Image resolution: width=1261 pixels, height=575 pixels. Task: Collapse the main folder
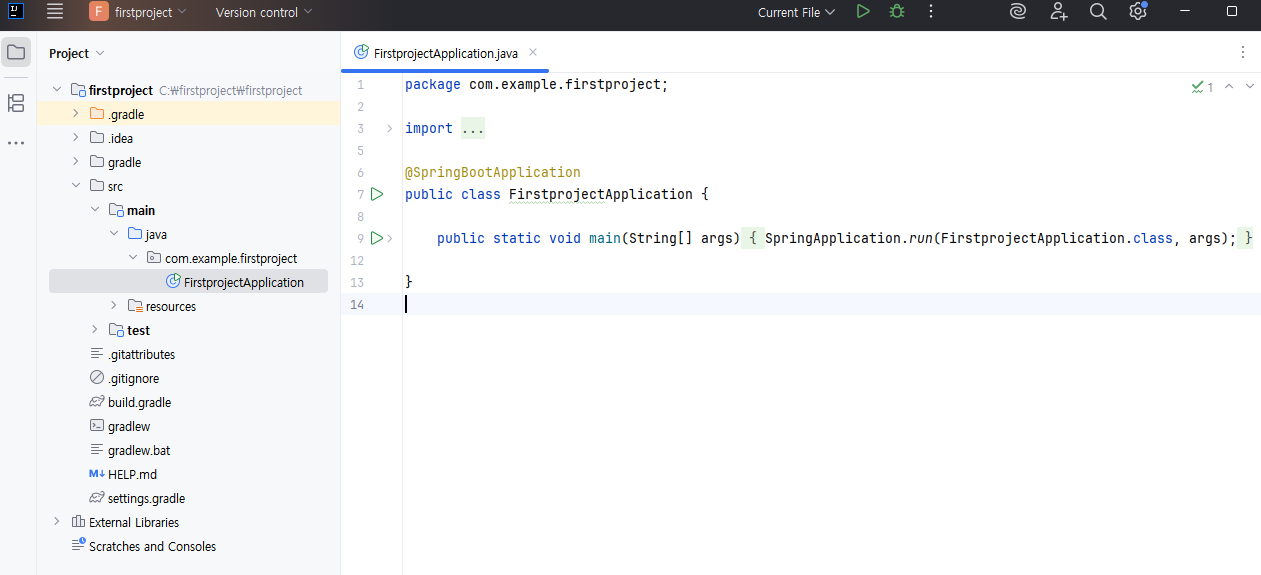95,210
